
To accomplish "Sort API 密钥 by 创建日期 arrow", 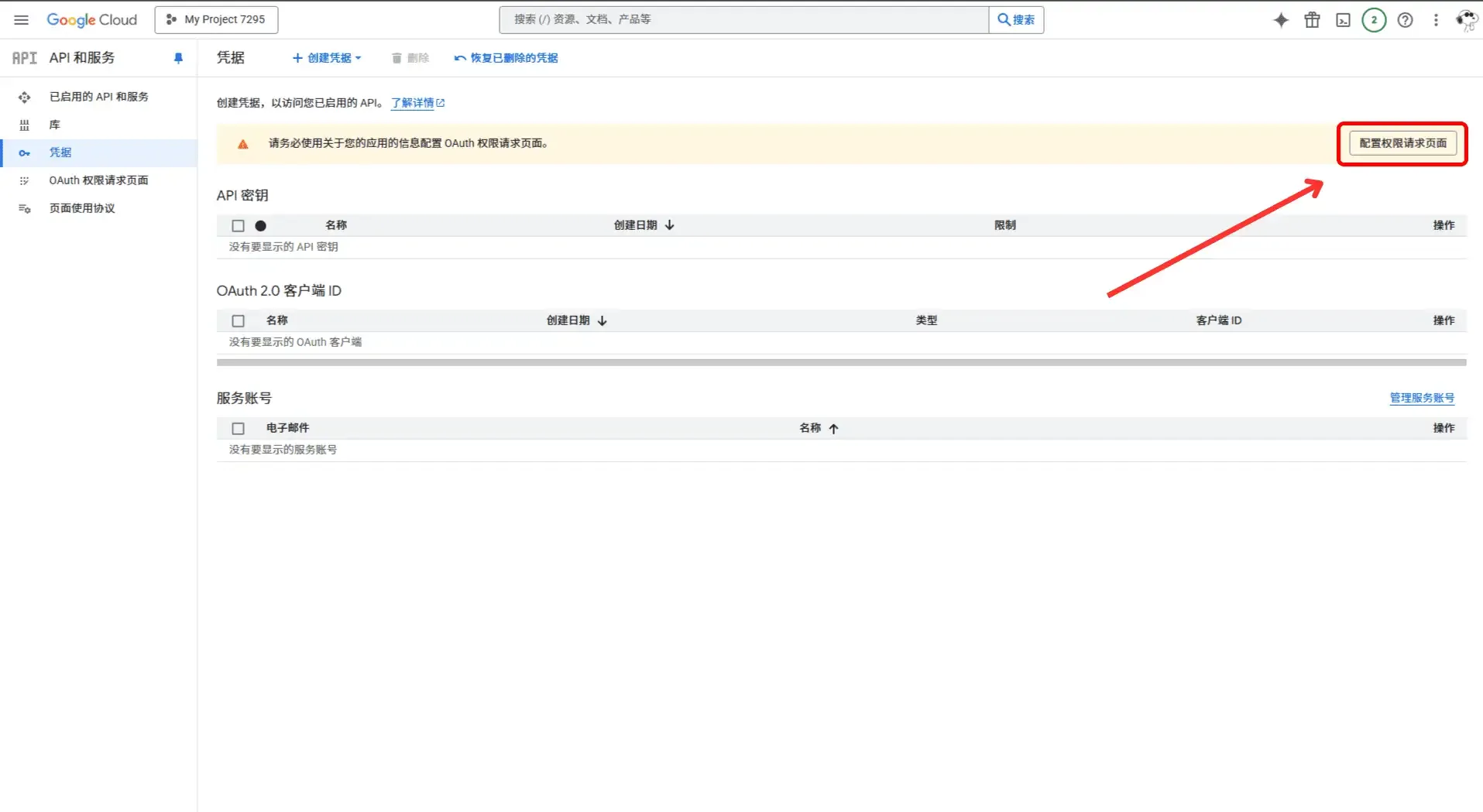I will click(670, 225).
